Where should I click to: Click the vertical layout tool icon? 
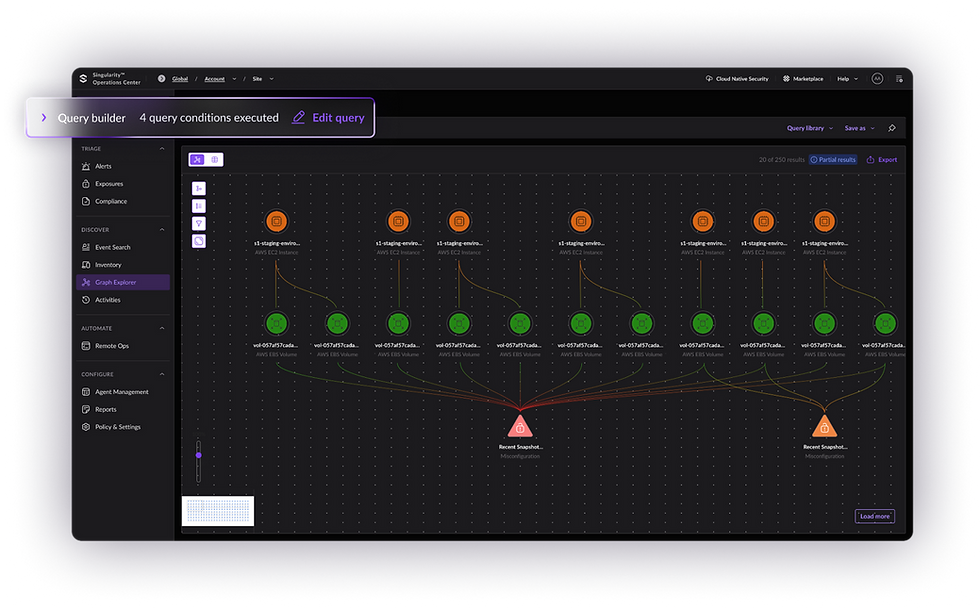pos(199,206)
